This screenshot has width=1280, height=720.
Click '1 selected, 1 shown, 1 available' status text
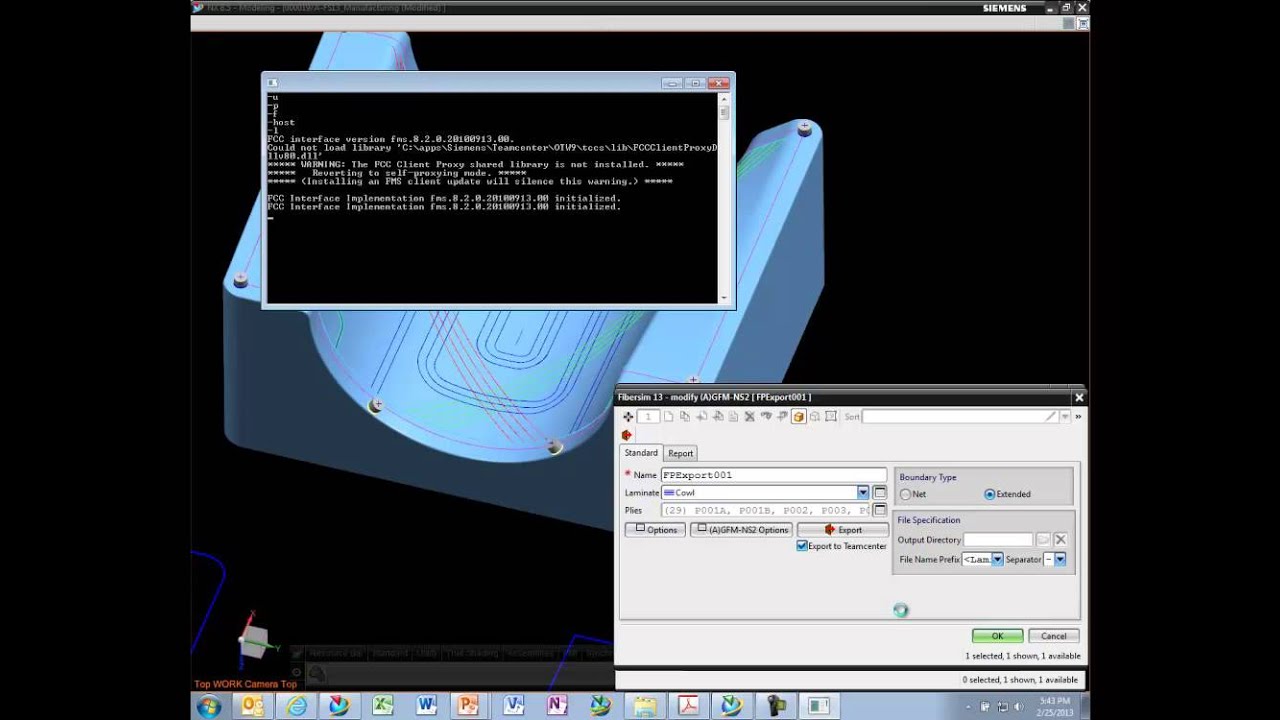click(x=1022, y=656)
